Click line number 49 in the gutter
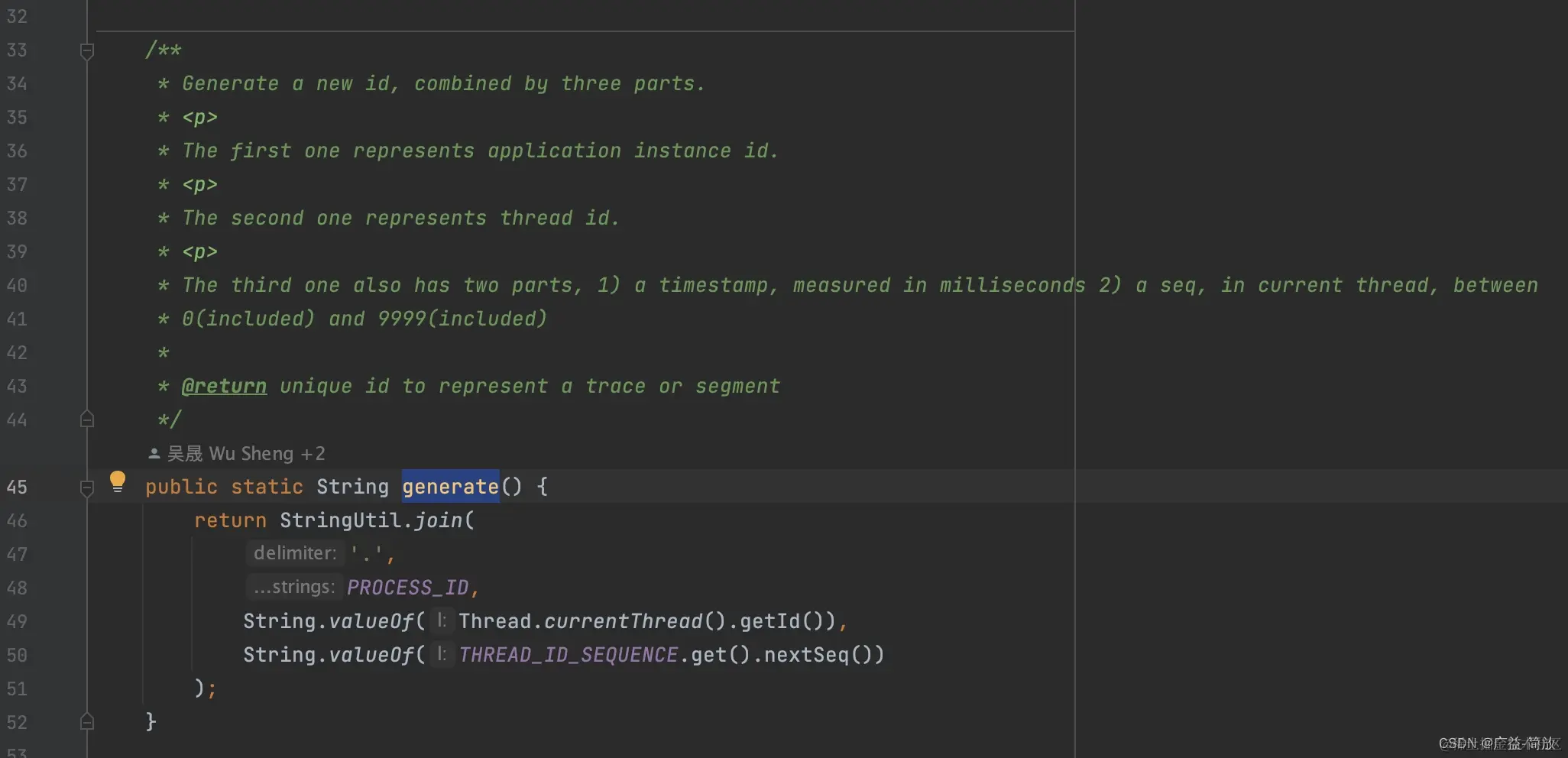 click(x=17, y=621)
